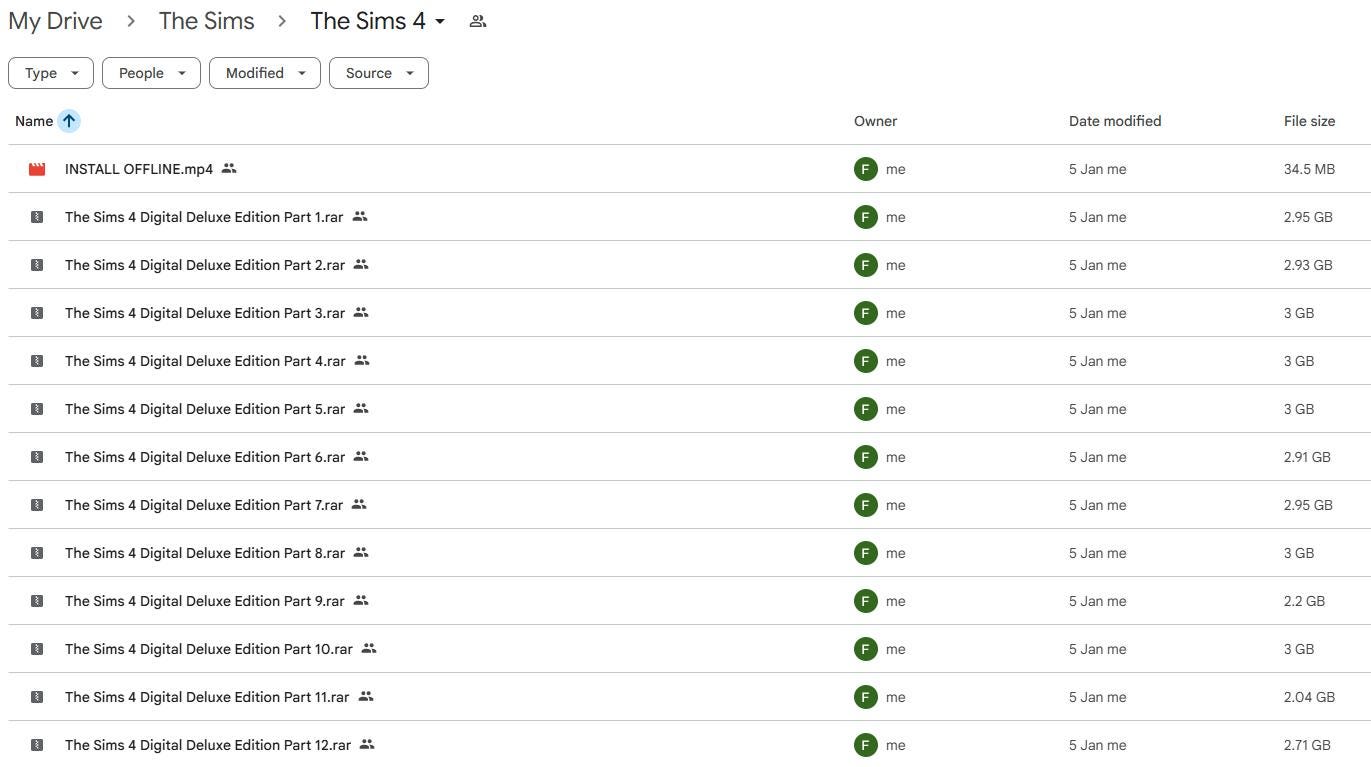Click the archive icon for Part 12.rar
1371x767 pixels.
[37, 744]
